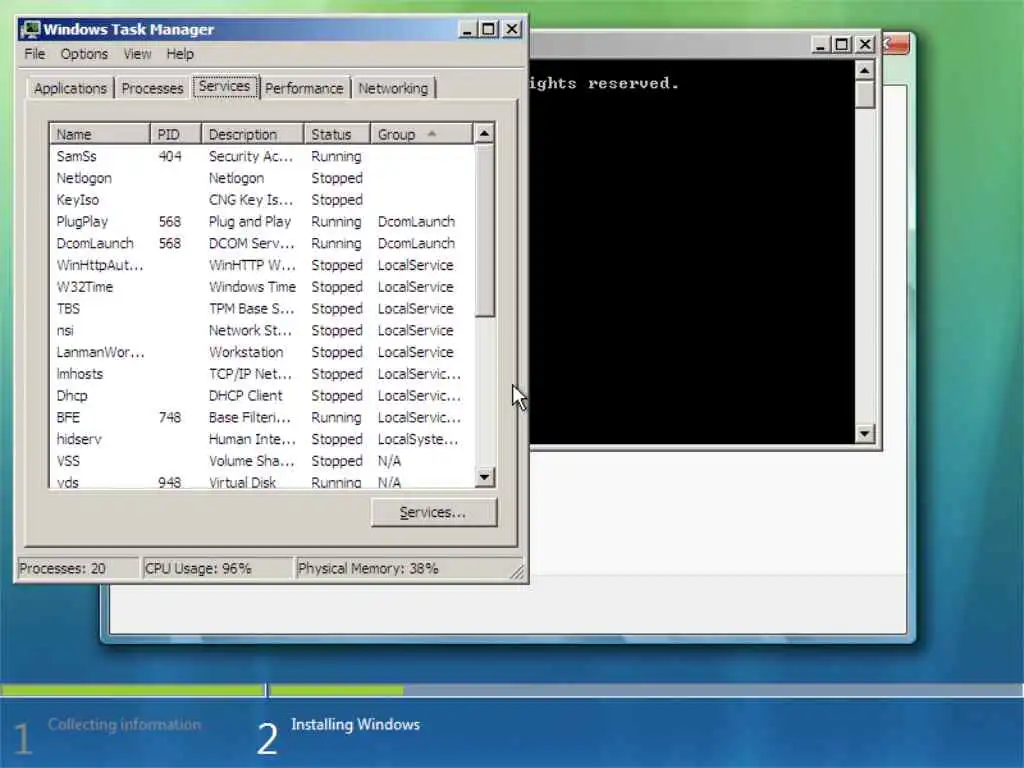Sort by Description column header
1024x768 pixels.
253,134
